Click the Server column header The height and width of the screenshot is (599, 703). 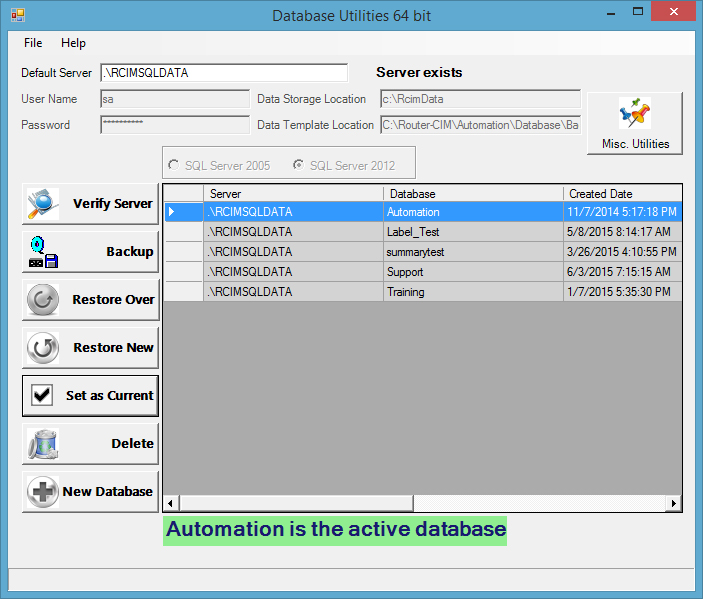pyautogui.click(x=293, y=194)
